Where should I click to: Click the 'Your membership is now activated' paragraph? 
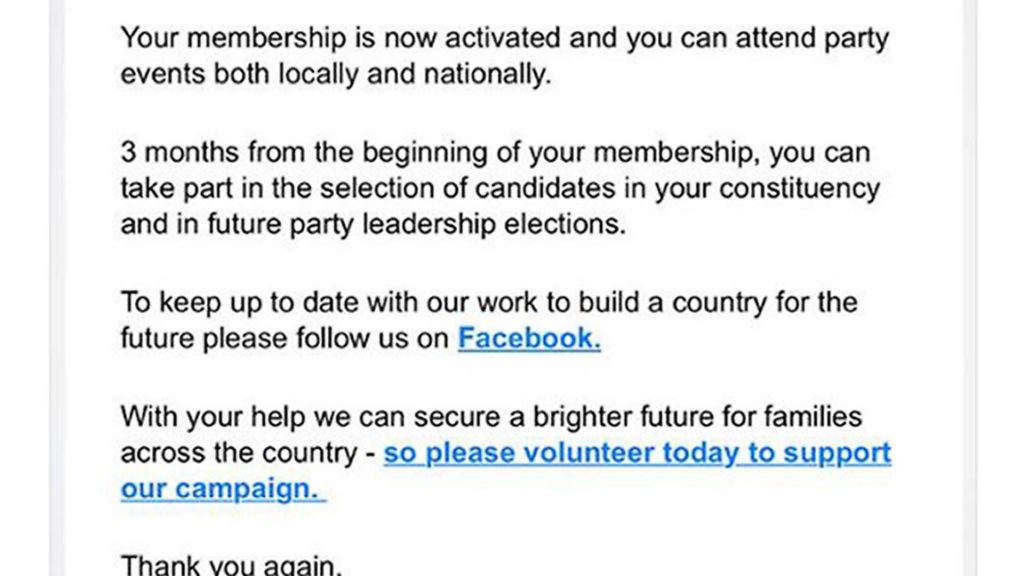(x=504, y=56)
